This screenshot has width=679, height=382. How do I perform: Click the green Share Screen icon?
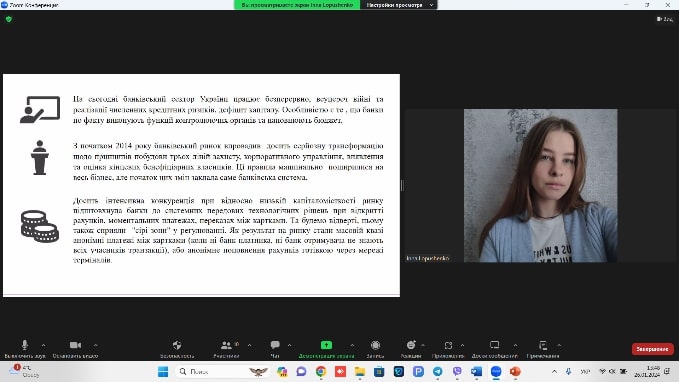click(327, 345)
